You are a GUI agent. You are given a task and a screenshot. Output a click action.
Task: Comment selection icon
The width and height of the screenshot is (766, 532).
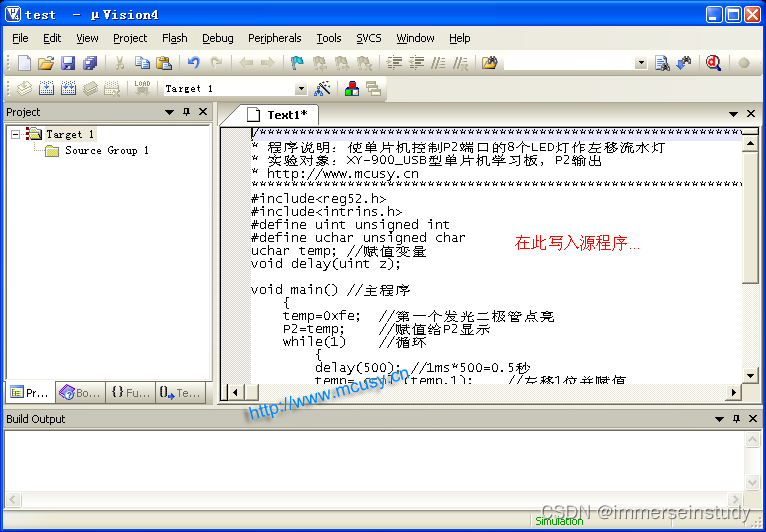click(438, 63)
